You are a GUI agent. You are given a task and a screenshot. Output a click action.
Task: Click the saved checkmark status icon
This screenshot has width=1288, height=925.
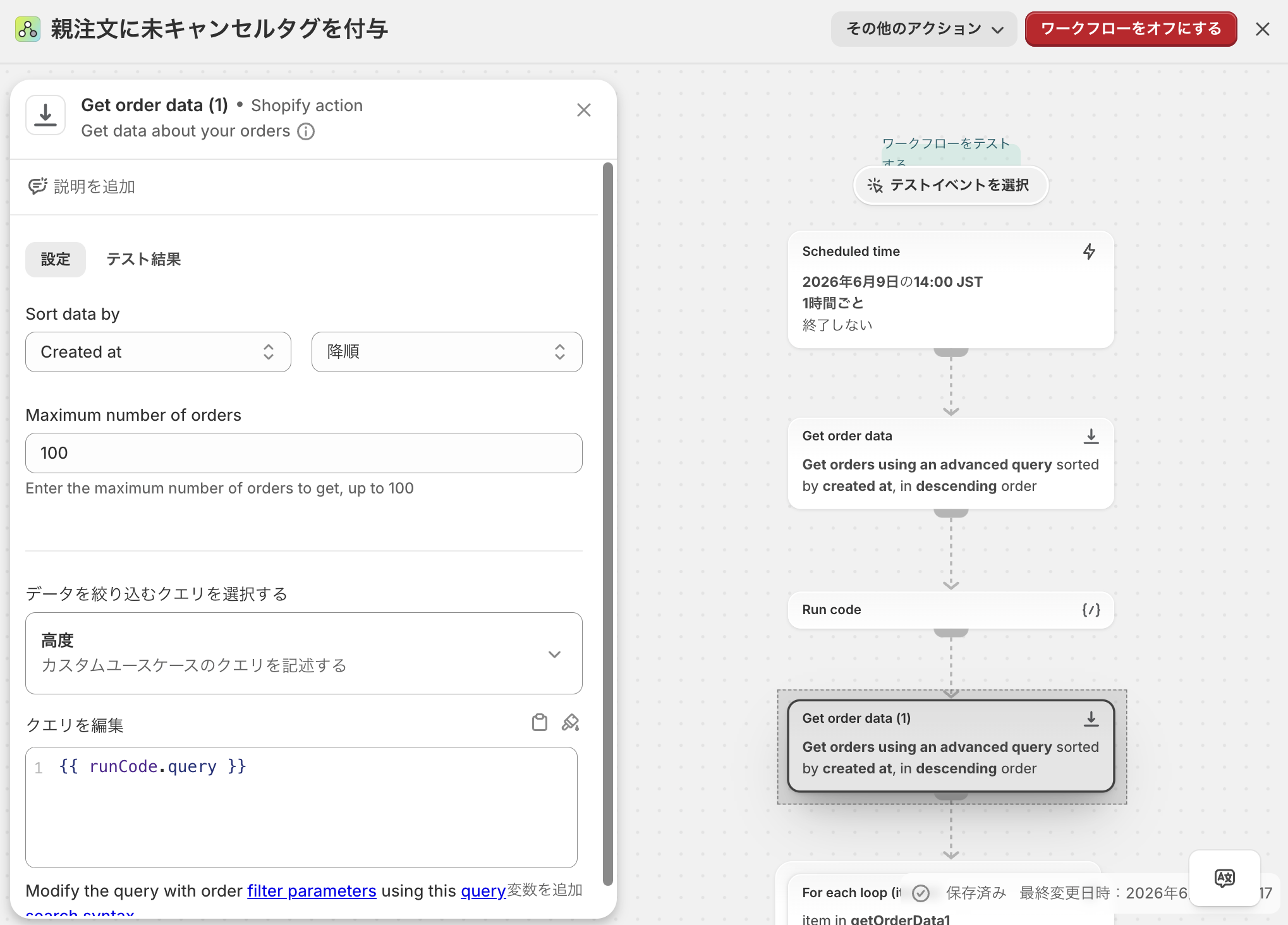(921, 893)
